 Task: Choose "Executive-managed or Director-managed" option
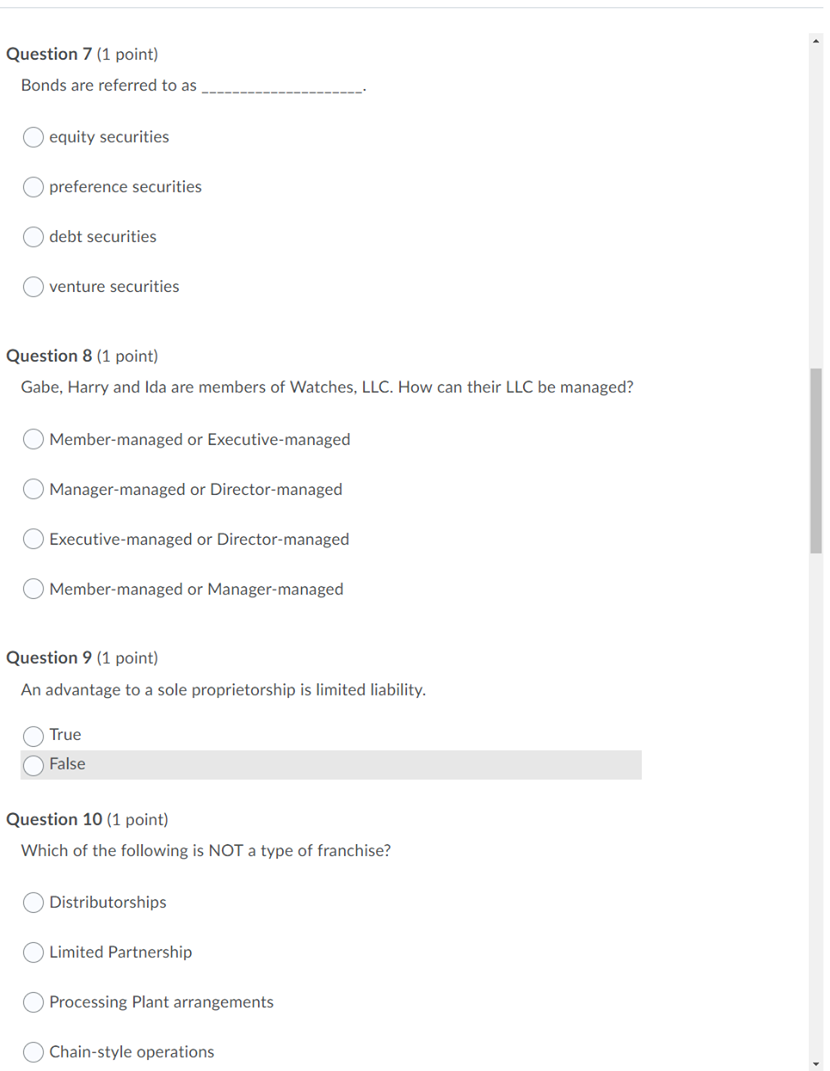click(x=32, y=538)
